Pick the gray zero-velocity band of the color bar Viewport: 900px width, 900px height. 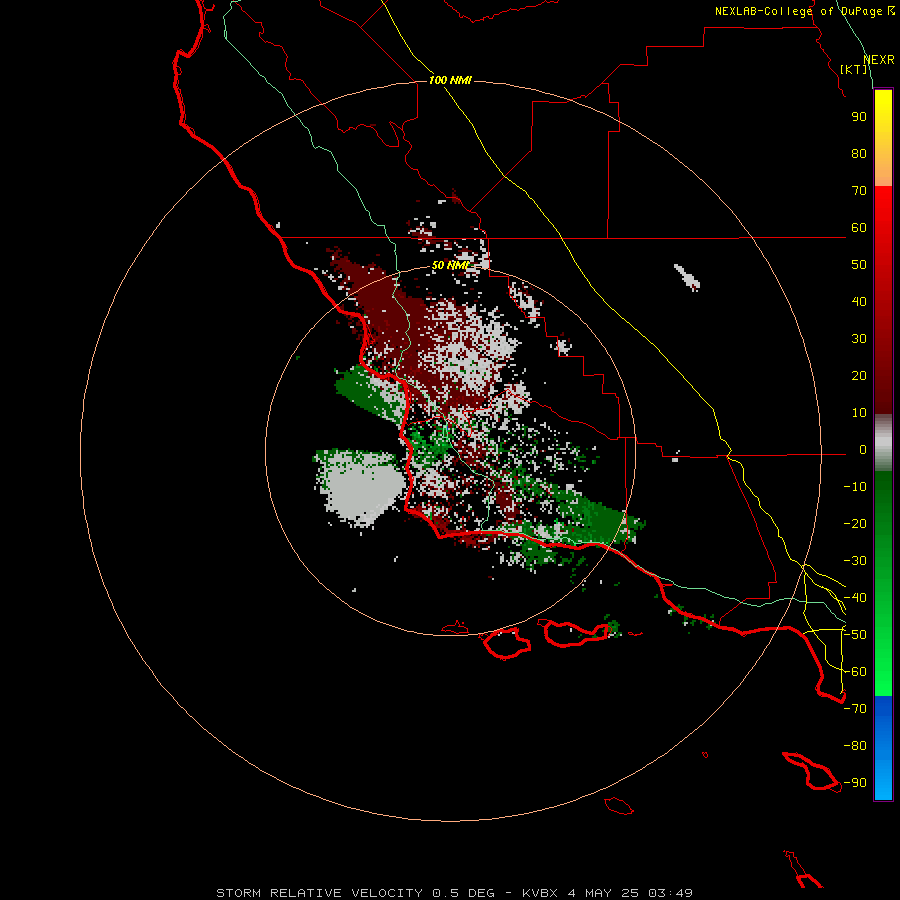883,442
